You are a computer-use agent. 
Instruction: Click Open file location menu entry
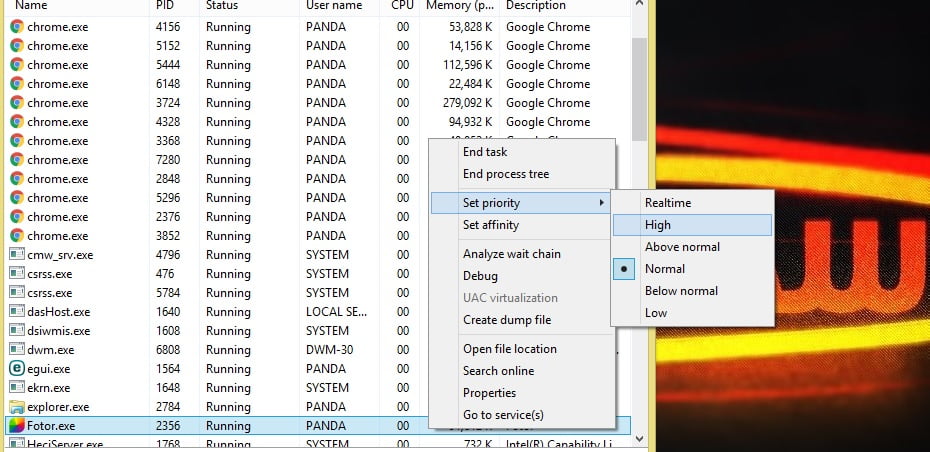[x=510, y=349]
